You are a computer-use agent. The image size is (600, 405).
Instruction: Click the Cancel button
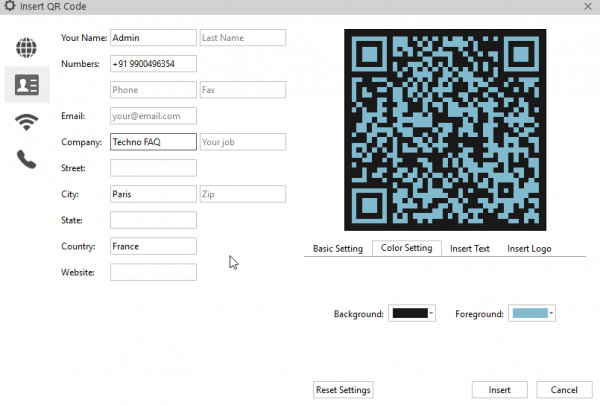[564, 390]
